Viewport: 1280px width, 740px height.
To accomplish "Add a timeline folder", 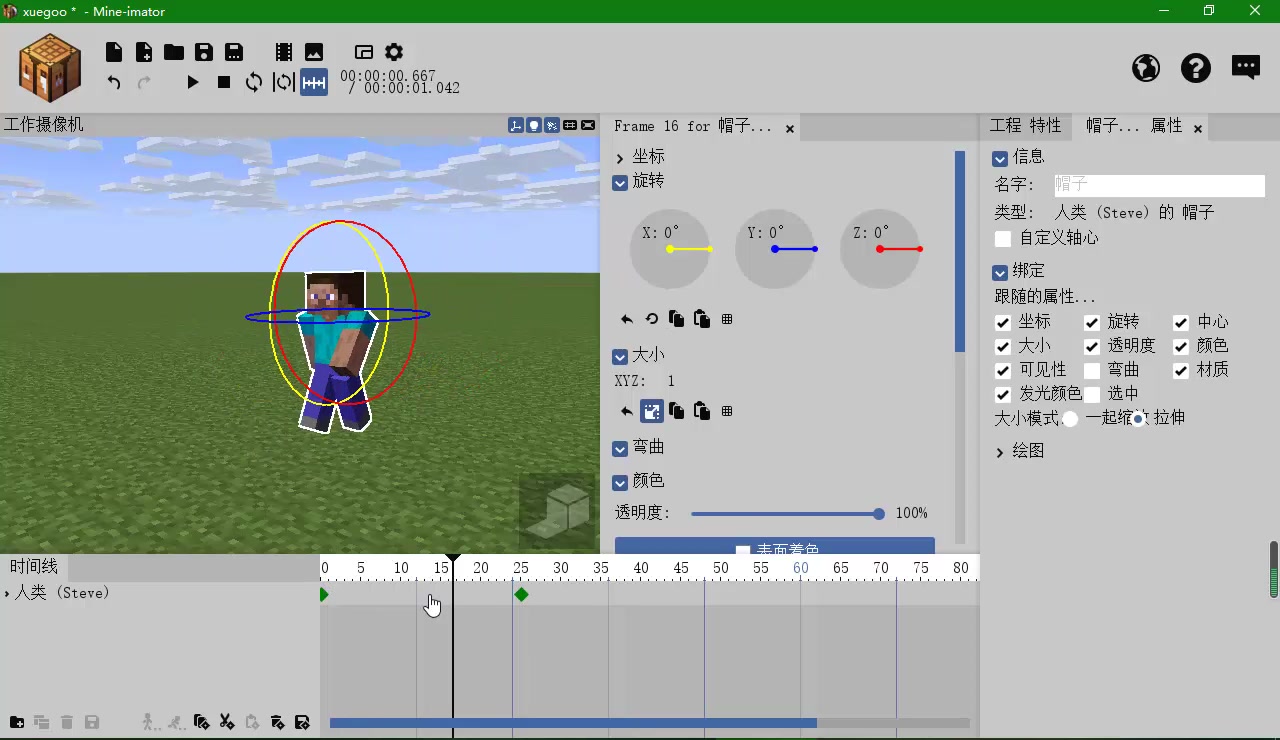I will (17, 722).
